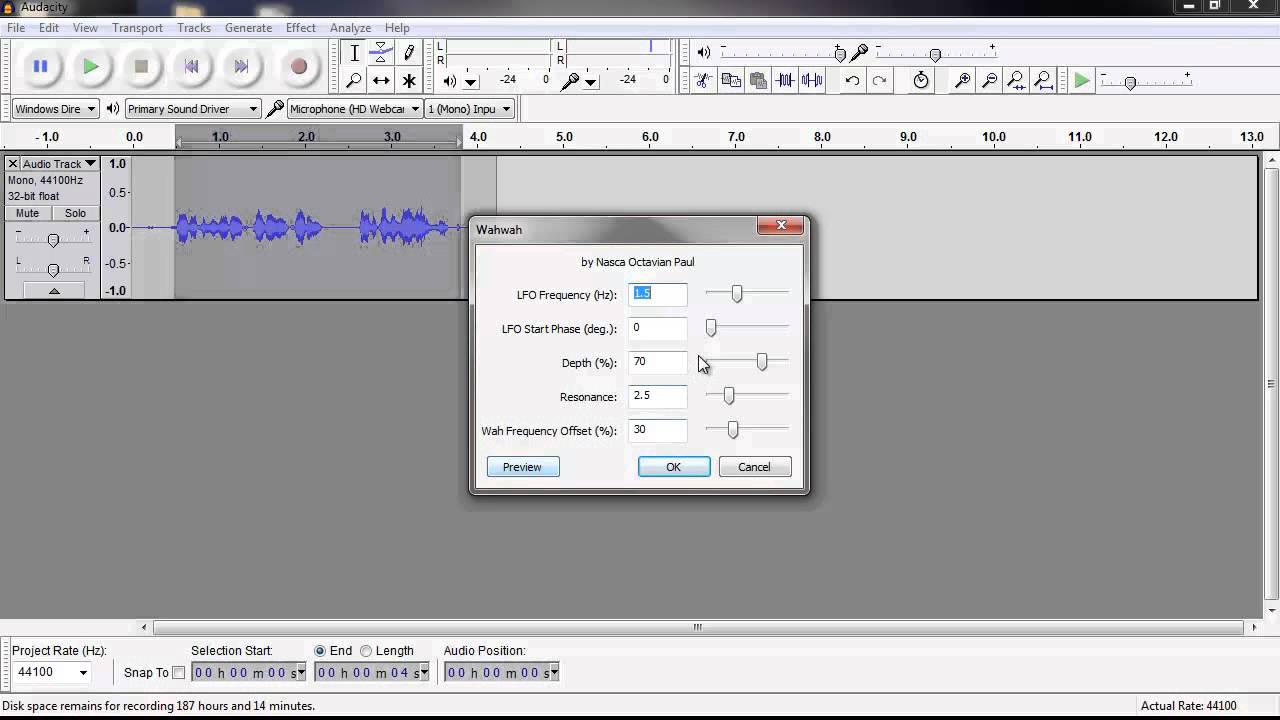Click Skip to Start button
This screenshot has width=1280, height=720.
pos(191,67)
